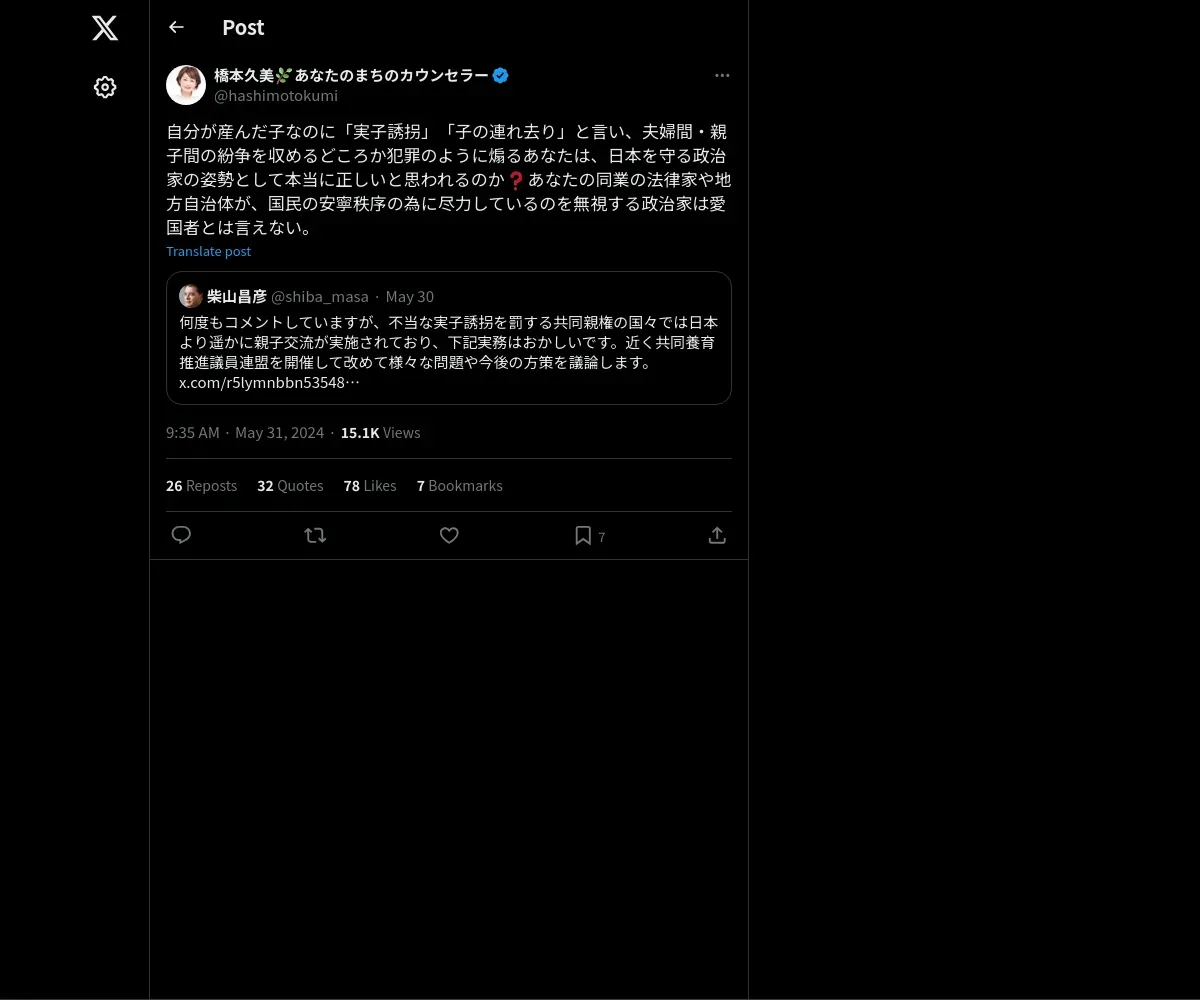Open the quoted post by 柴山昌彦
1200x1000 pixels.
pos(449,338)
